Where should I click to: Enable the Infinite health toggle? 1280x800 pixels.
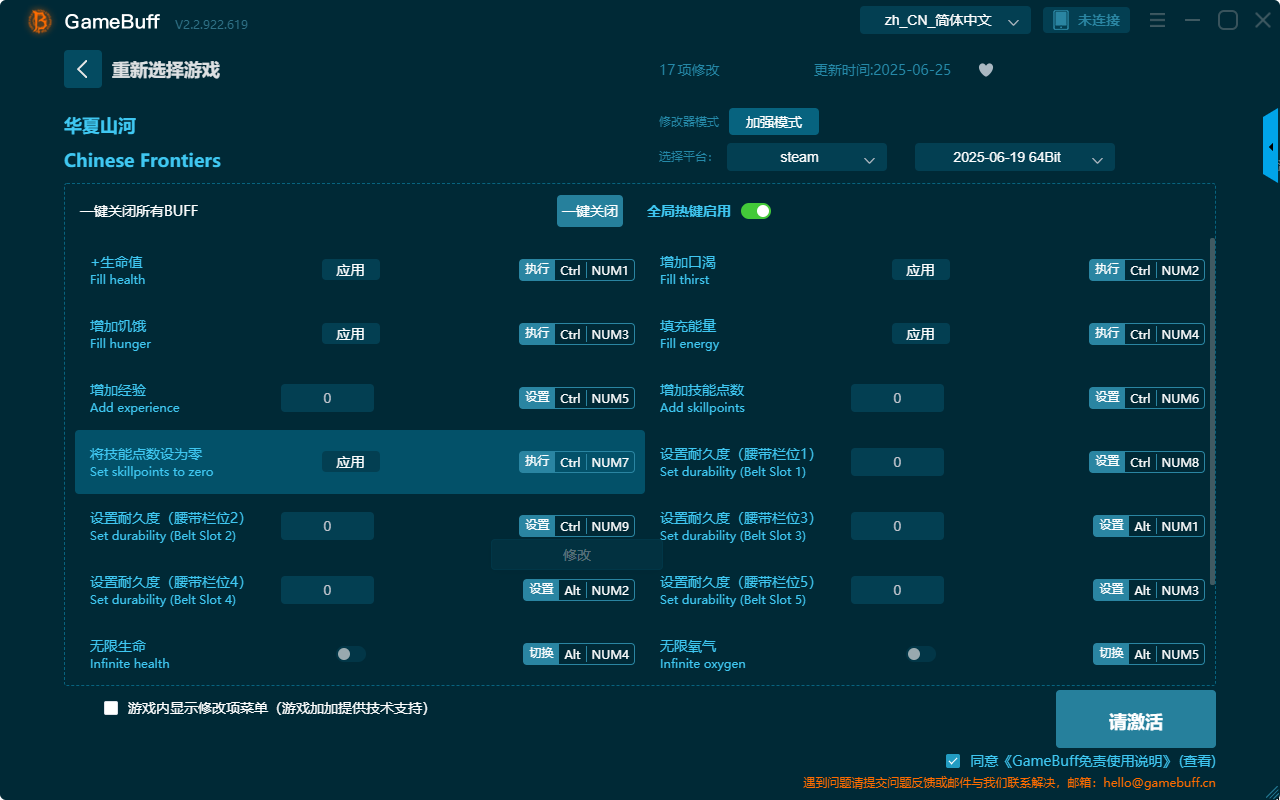tap(350, 653)
